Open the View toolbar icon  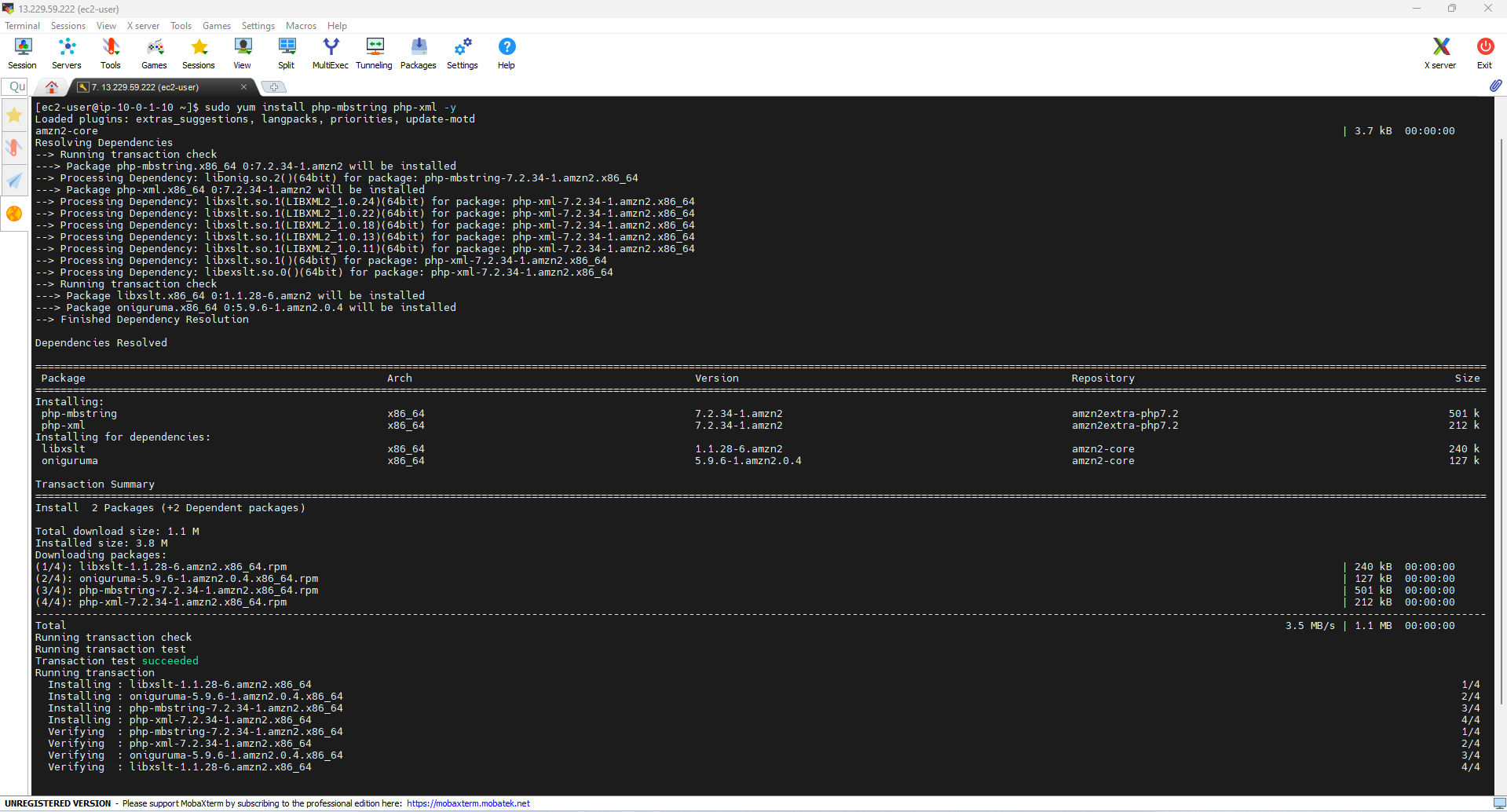pos(243,53)
